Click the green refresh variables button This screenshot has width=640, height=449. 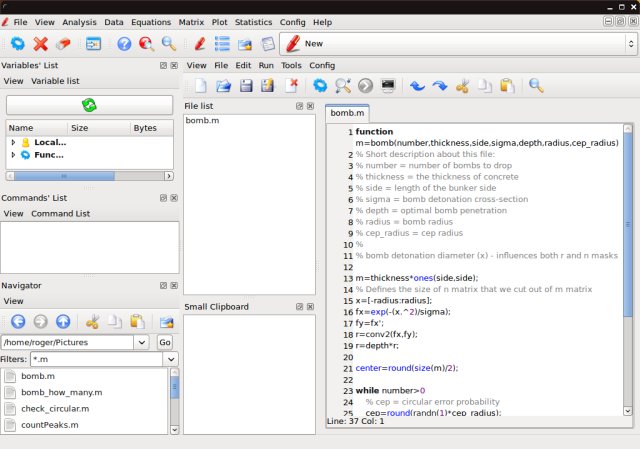(90, 105)
